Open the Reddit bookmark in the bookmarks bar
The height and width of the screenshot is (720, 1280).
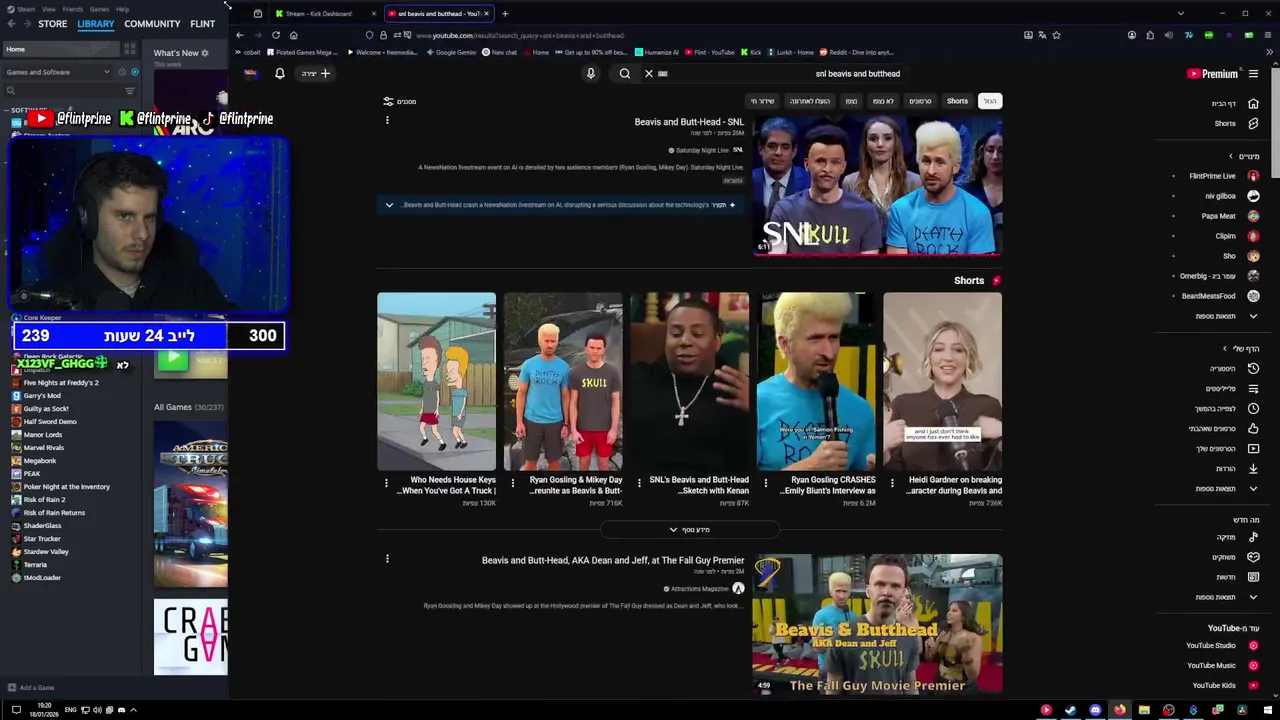(x=856, y=52)
